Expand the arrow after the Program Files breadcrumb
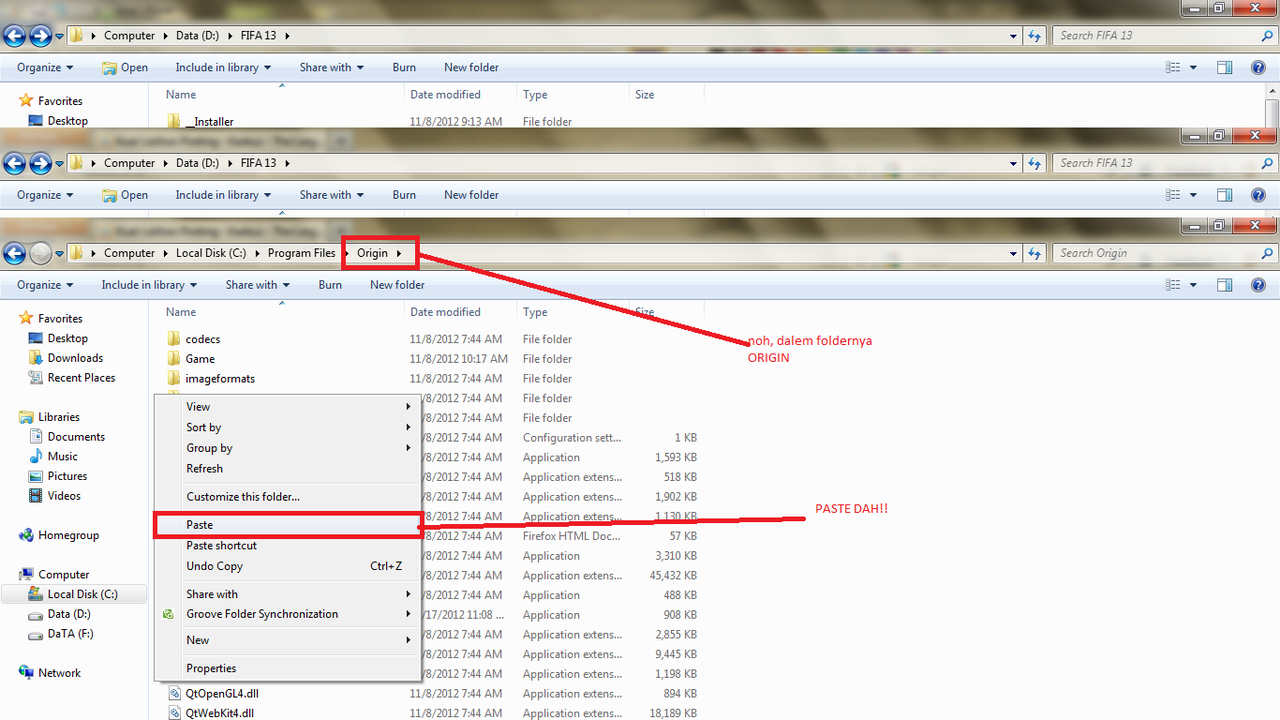1280x720 pixels. 346,253
